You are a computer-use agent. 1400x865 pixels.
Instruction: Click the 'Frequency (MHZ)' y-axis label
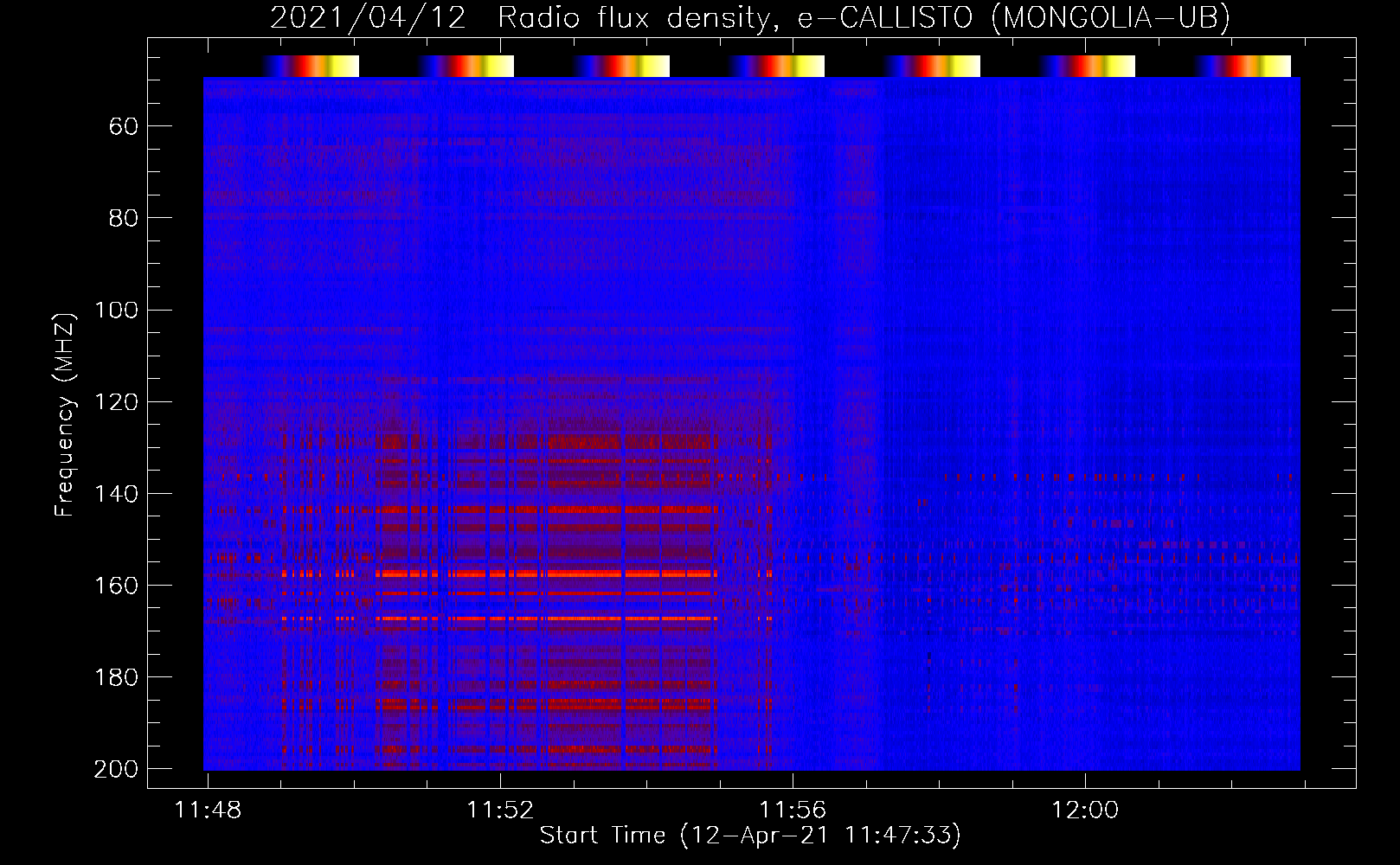pos(65,414)
